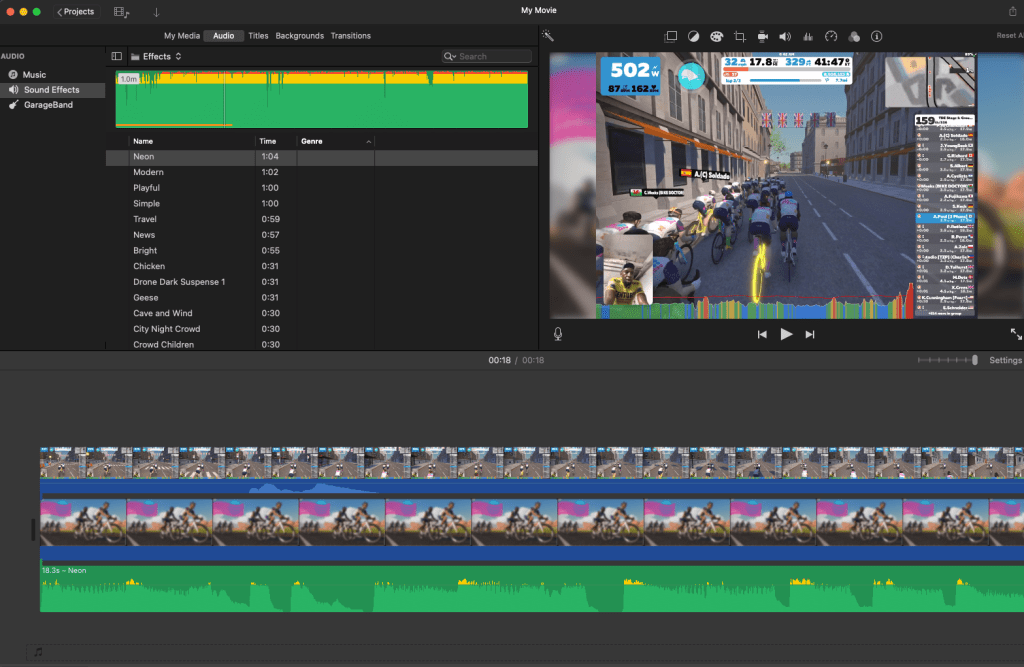
Task: Expand the search filter magnifier menu
Action: [x=450, y=57]
